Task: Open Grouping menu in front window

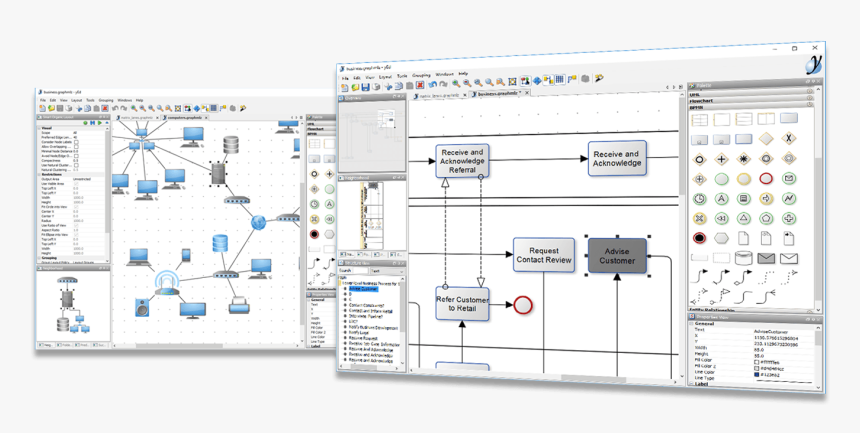Action: (421, 75)
